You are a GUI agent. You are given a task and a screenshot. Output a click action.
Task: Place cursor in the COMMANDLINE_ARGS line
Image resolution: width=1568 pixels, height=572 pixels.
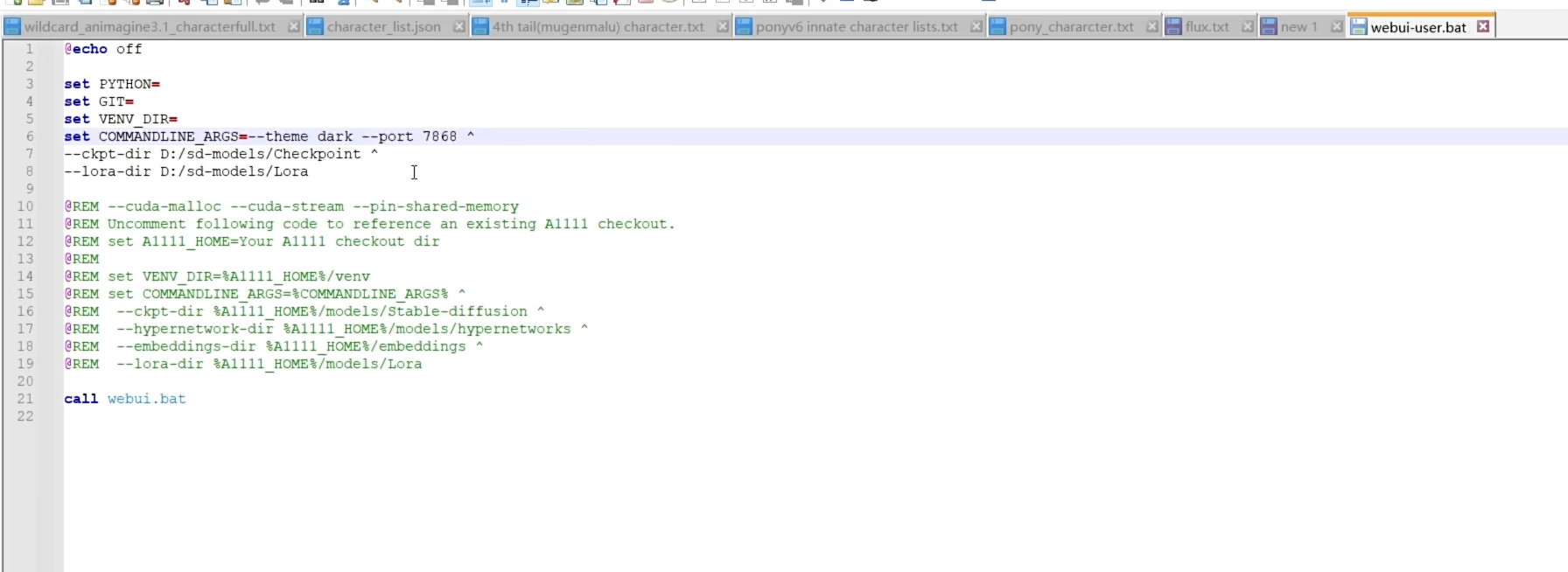tap(262, 136)
